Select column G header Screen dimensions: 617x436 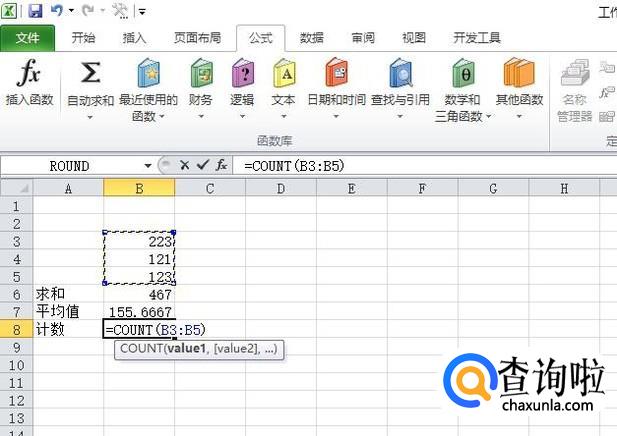coord(493,188)
